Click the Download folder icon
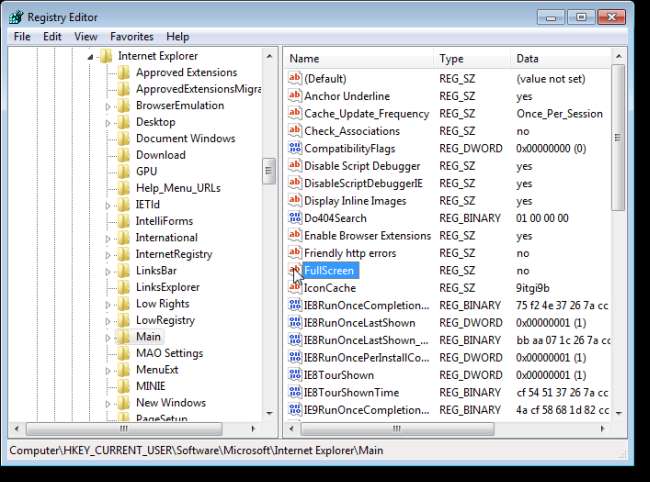The image size is (650, 482). tap(124, 155)
